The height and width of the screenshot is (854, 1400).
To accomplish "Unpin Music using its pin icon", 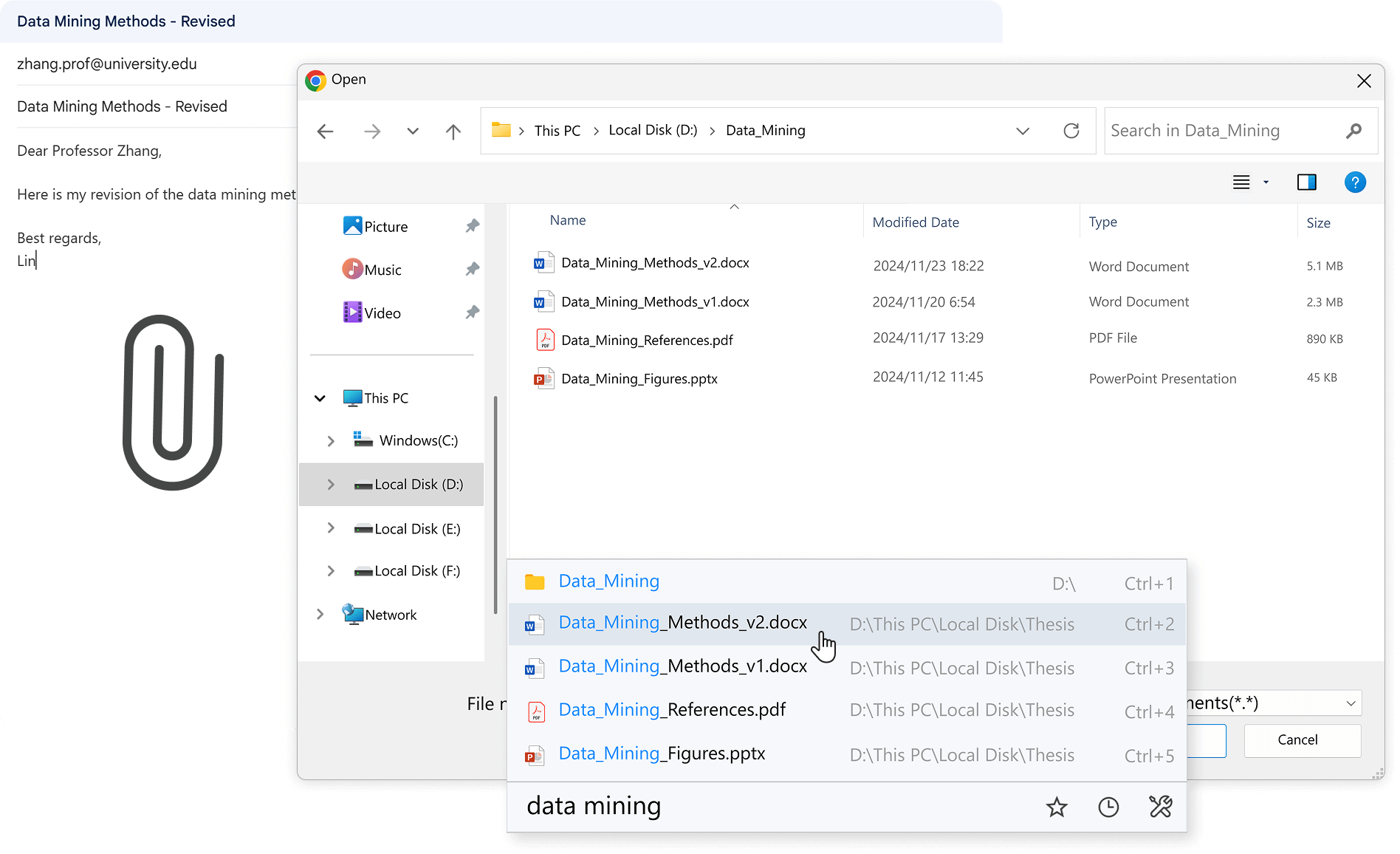I will [x=473, y=269].
